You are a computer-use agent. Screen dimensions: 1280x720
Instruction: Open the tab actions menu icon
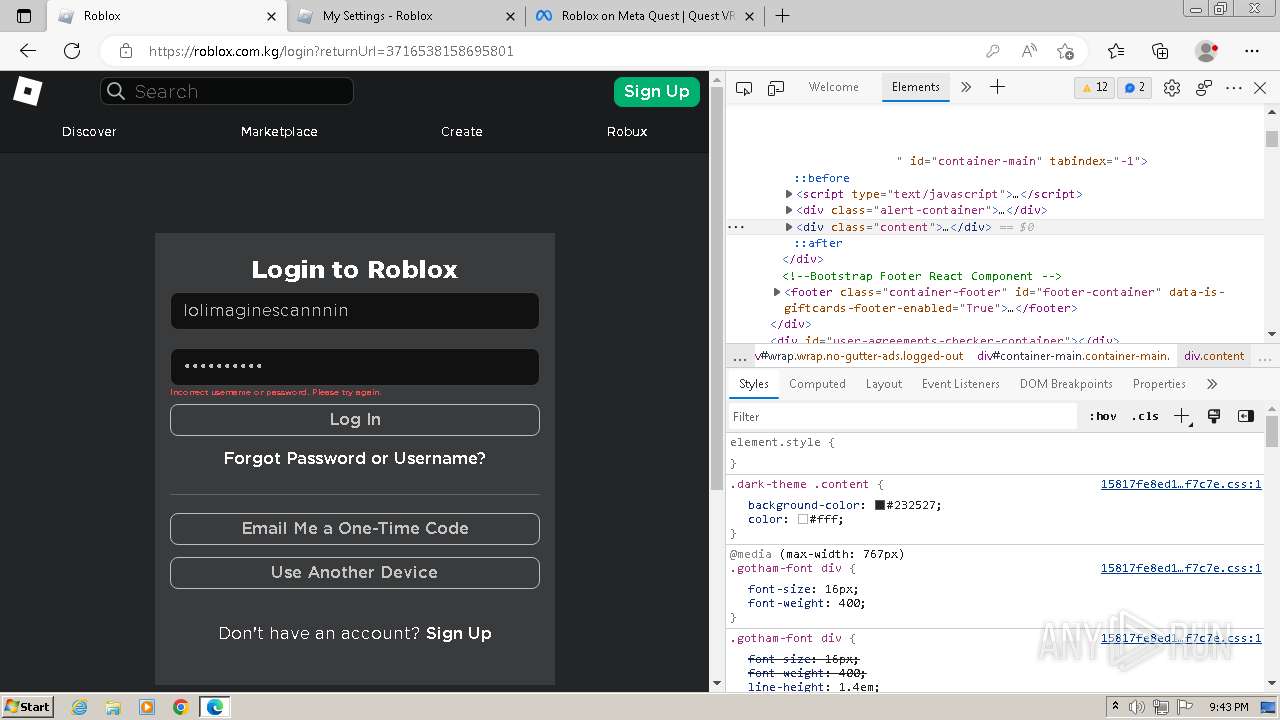[x=25, y=16]
